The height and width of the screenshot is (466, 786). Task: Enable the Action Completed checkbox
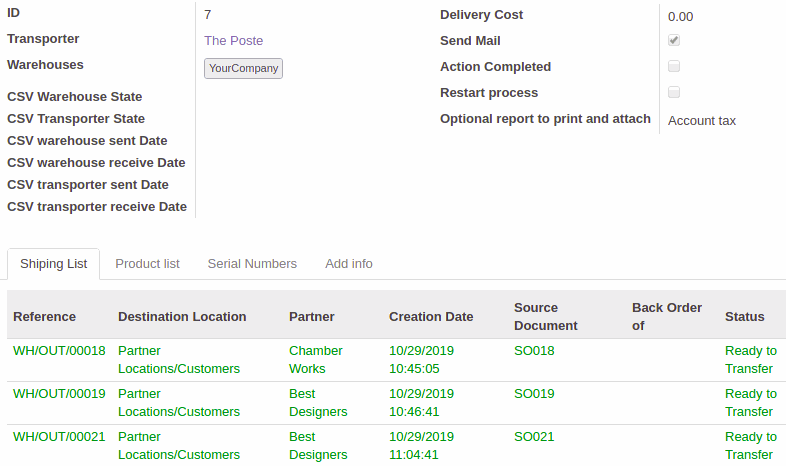coord(674,66)
